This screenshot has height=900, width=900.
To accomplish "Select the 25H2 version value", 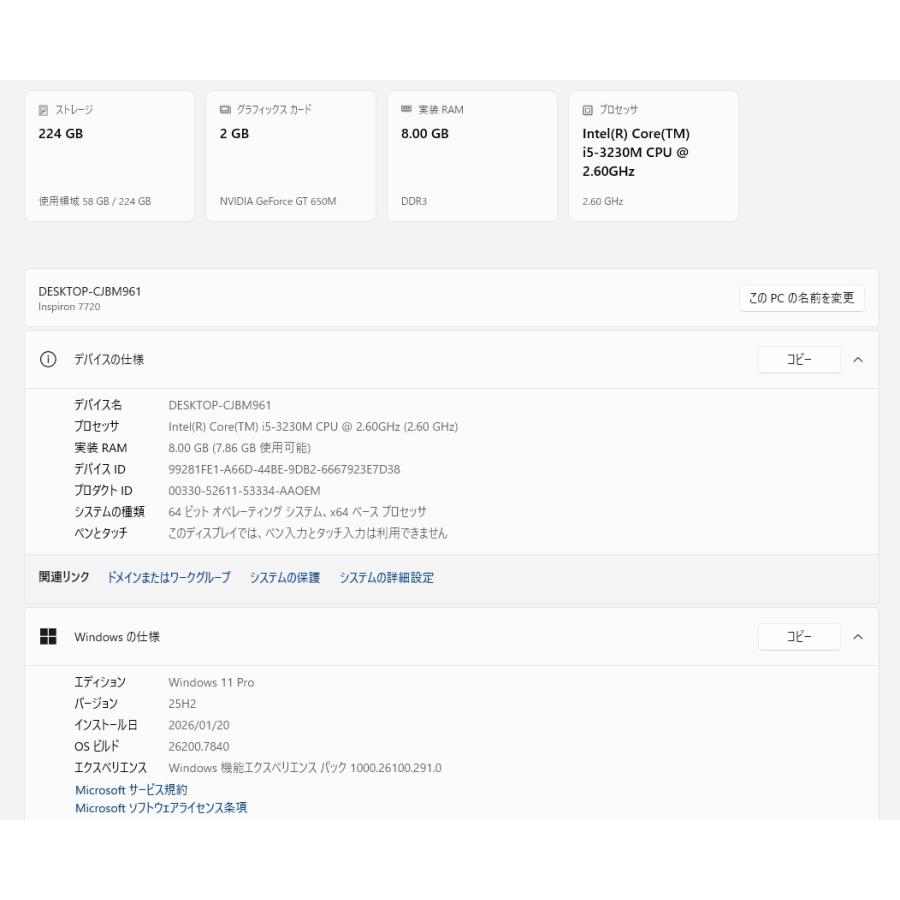I will 182,704.
